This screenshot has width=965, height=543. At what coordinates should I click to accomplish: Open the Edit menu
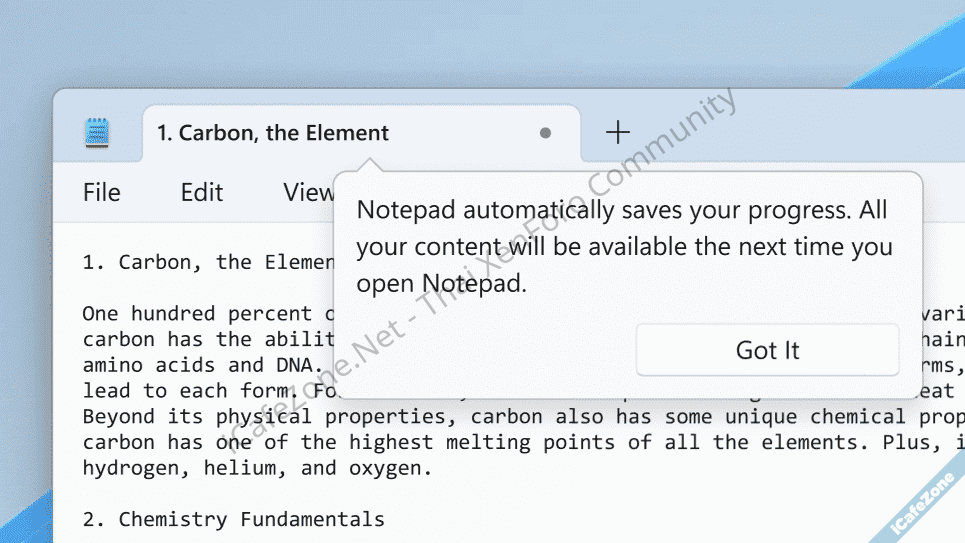pos(201,192)
